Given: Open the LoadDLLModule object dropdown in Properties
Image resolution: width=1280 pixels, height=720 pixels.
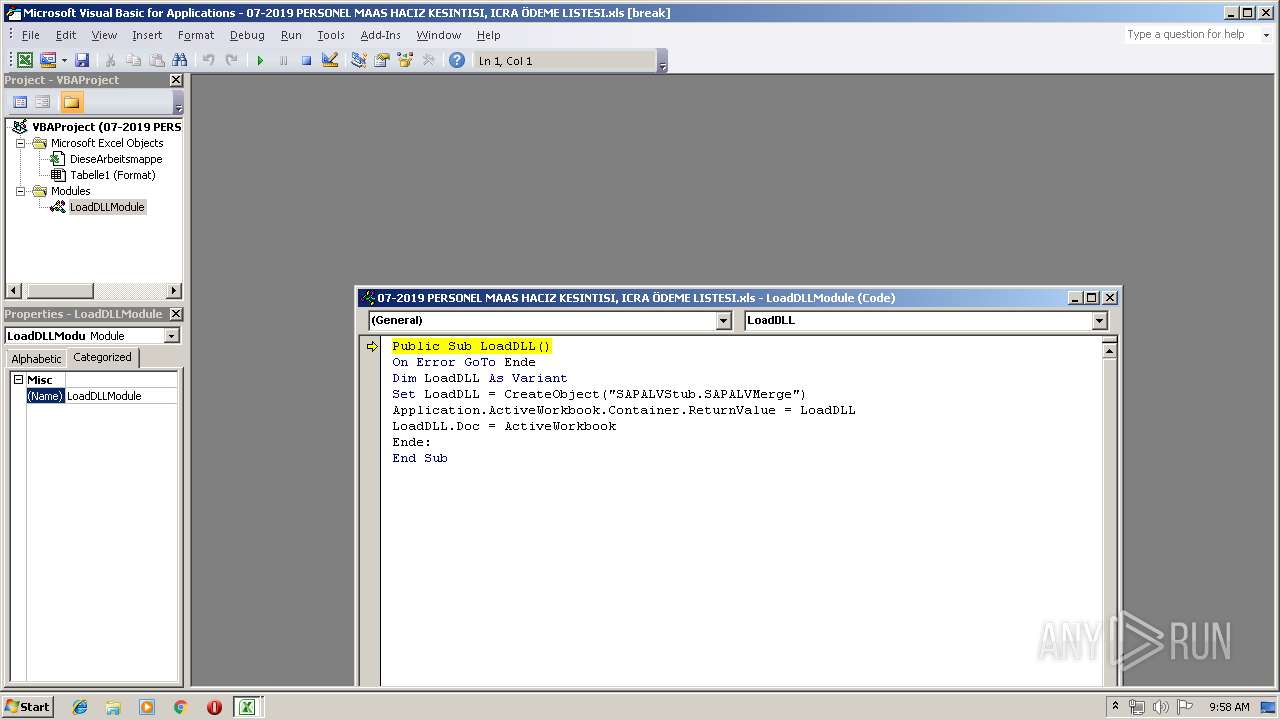Looking at the screenshot, I should click(x=171, y=336).
